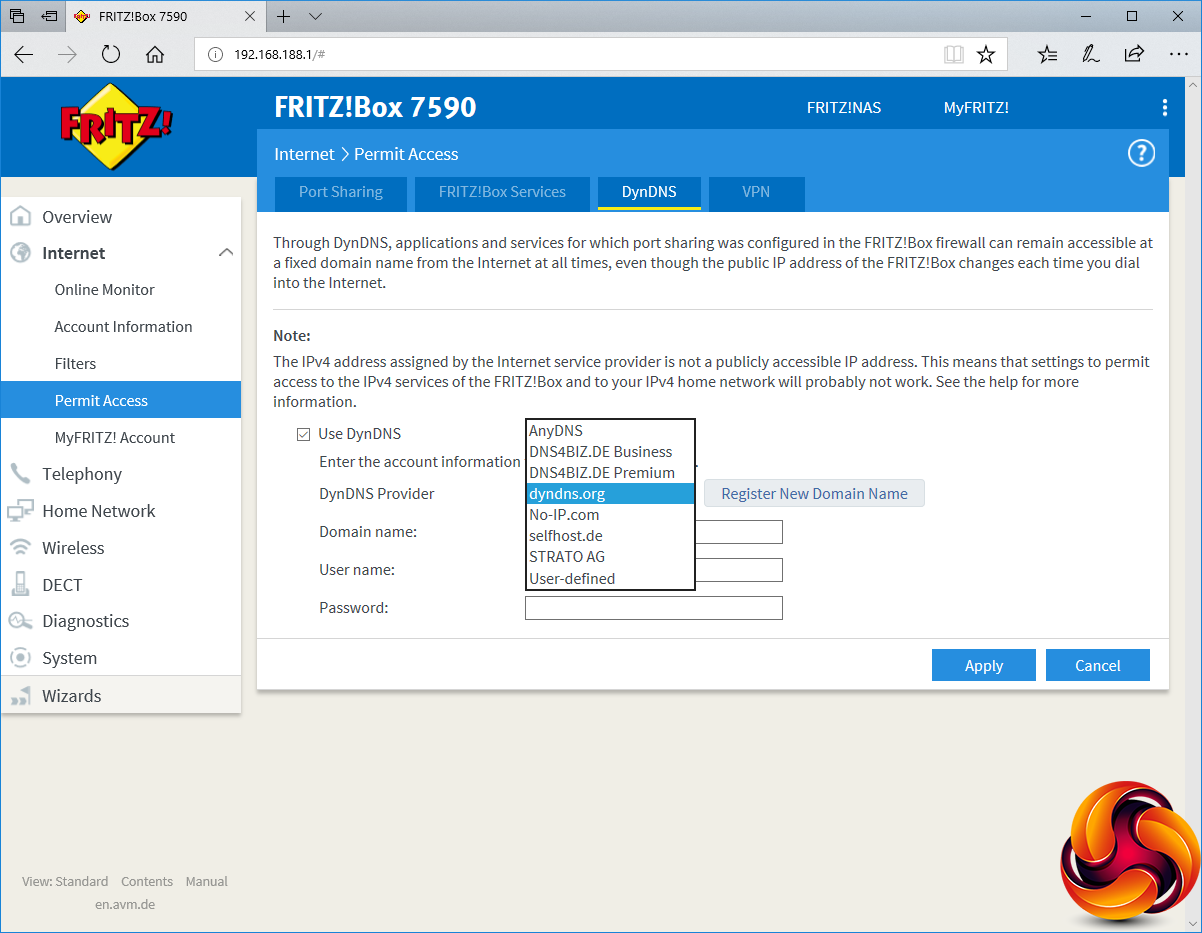Switch to the FRITZ!Box Services tab
Viewport: 1202px width, 933px height.
pos(502,192)
